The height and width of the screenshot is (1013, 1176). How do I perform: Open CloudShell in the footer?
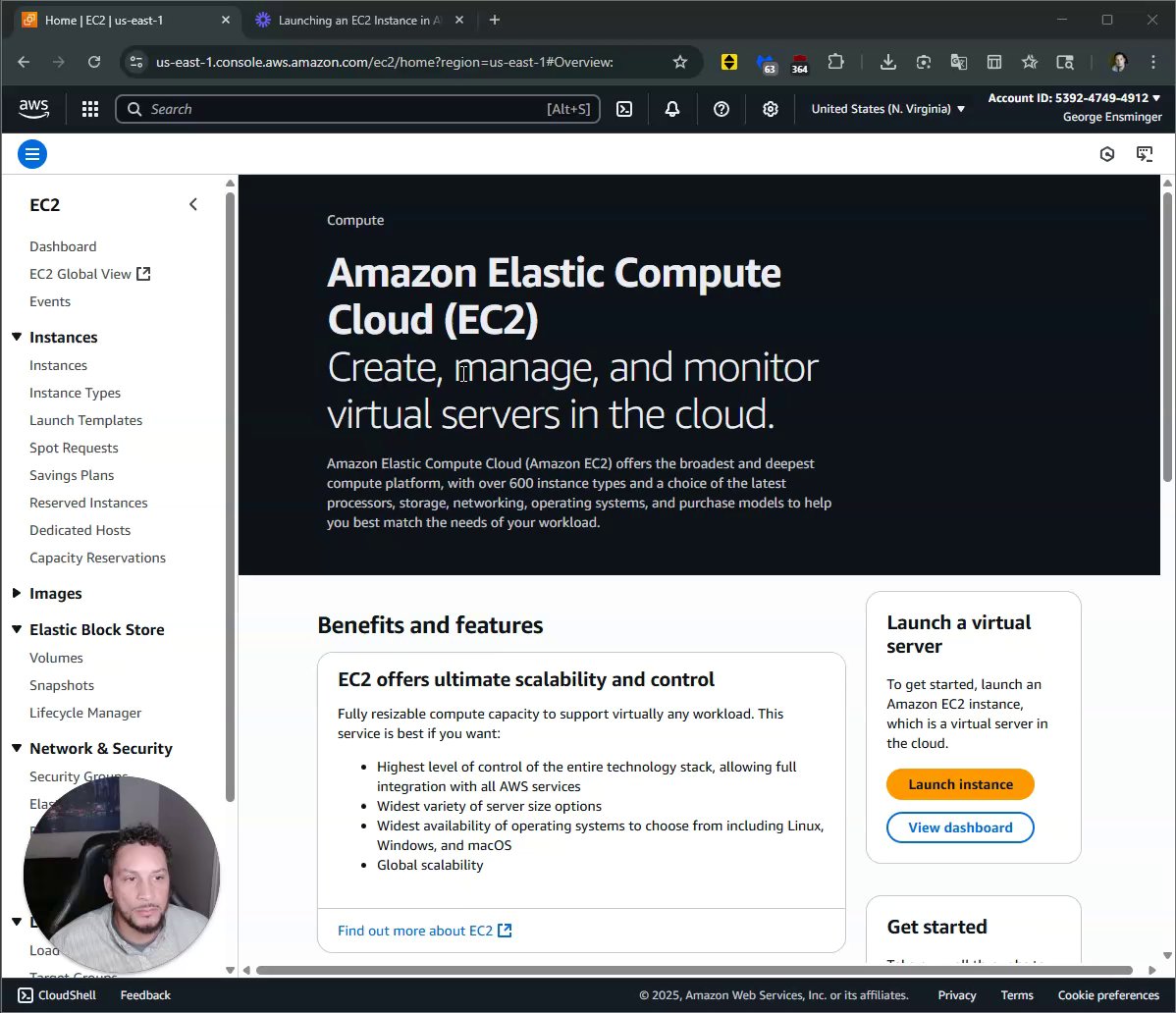pos(57,995)
